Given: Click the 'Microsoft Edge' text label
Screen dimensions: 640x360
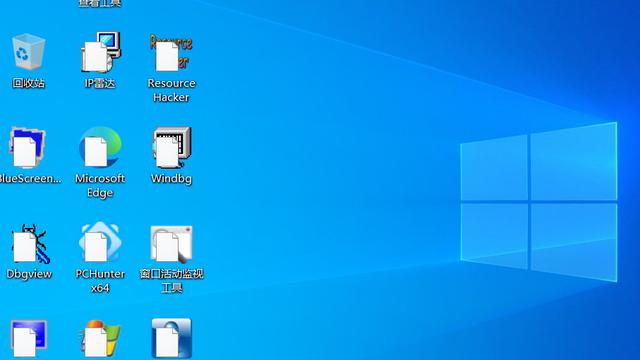Looking at the screenshot, I should point(100,185).
